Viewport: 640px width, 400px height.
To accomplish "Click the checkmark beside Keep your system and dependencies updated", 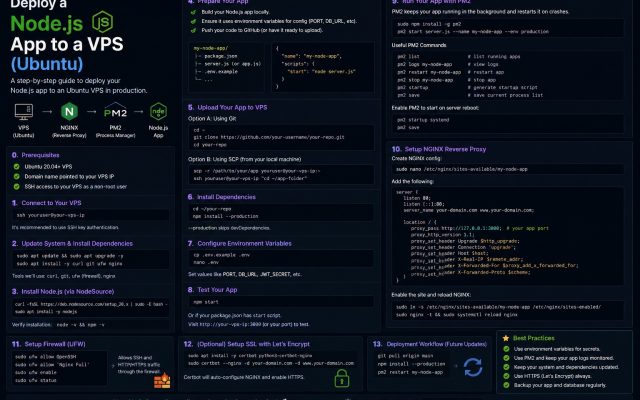I will (x=507, y=367).
